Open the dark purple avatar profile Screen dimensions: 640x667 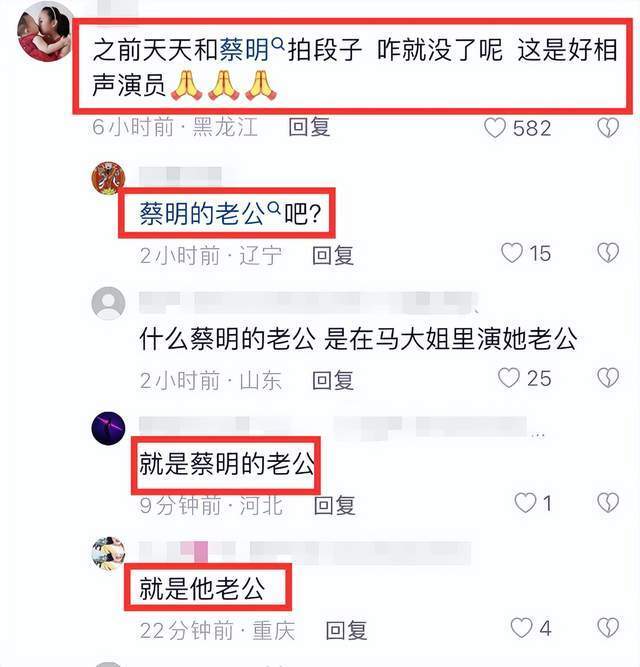(108, 428)
